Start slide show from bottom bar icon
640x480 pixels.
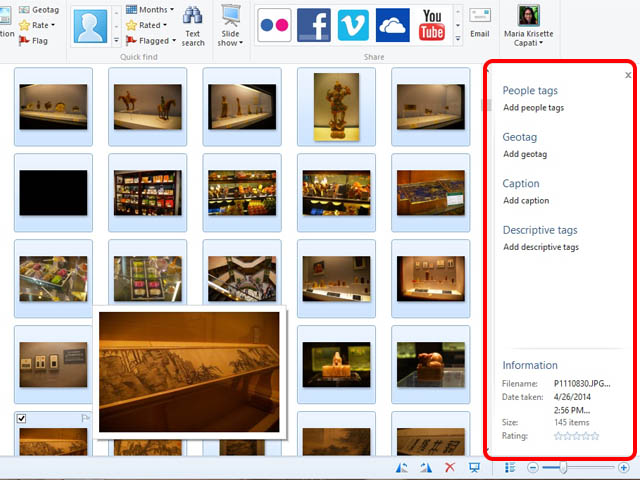(474, 468)
